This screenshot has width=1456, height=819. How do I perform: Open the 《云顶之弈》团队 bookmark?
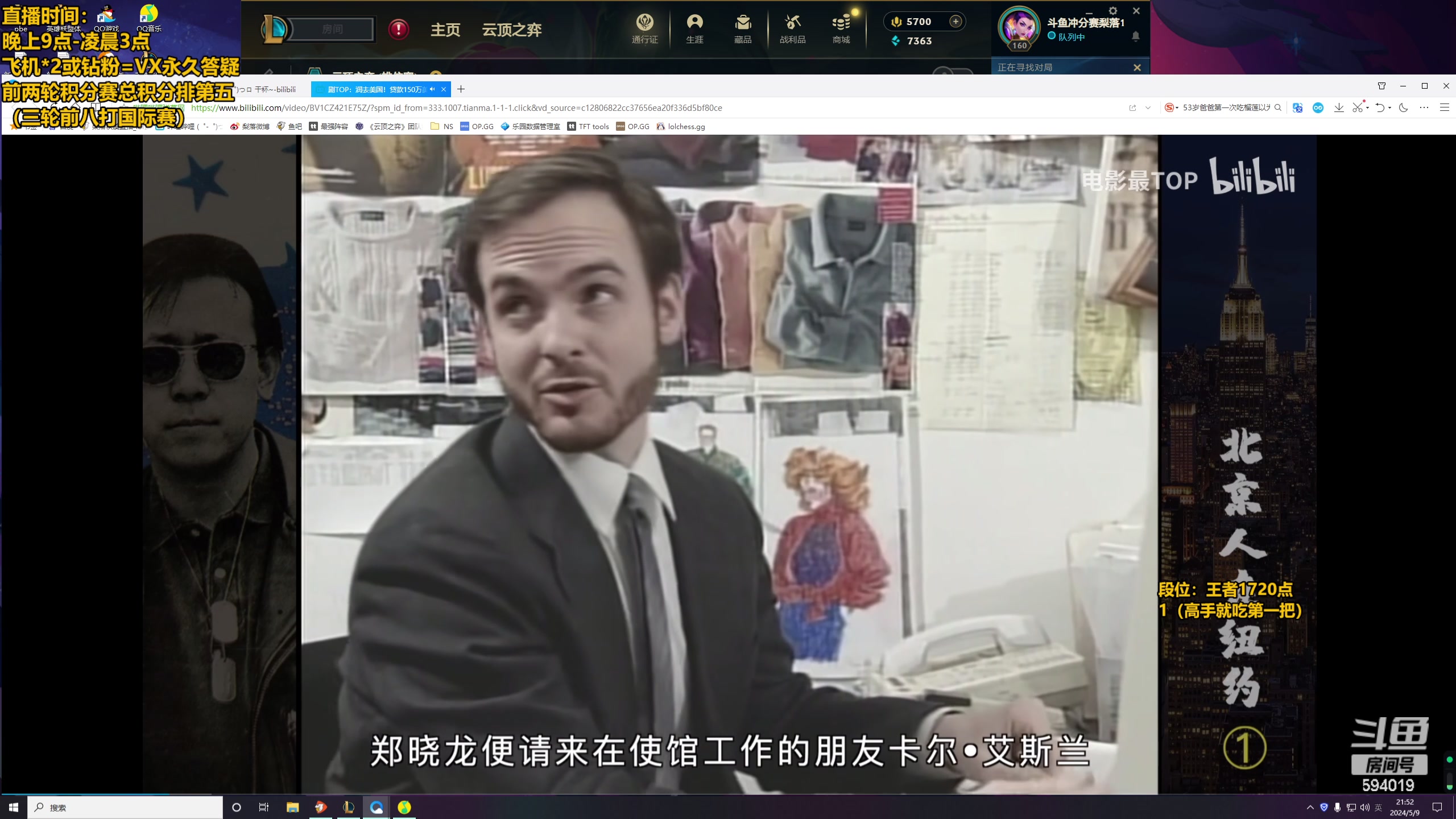[388, 126]
